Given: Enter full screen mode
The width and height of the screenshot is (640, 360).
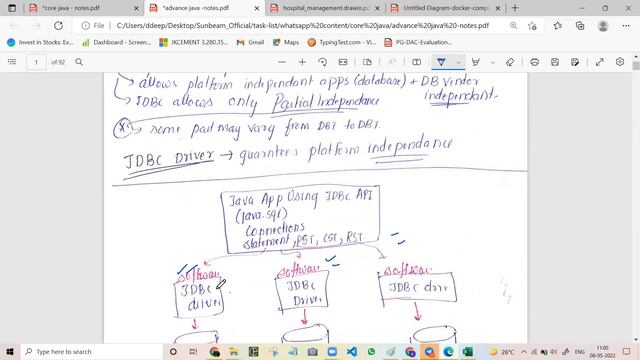Looking at the screenshot, I should tap(600, 62).
